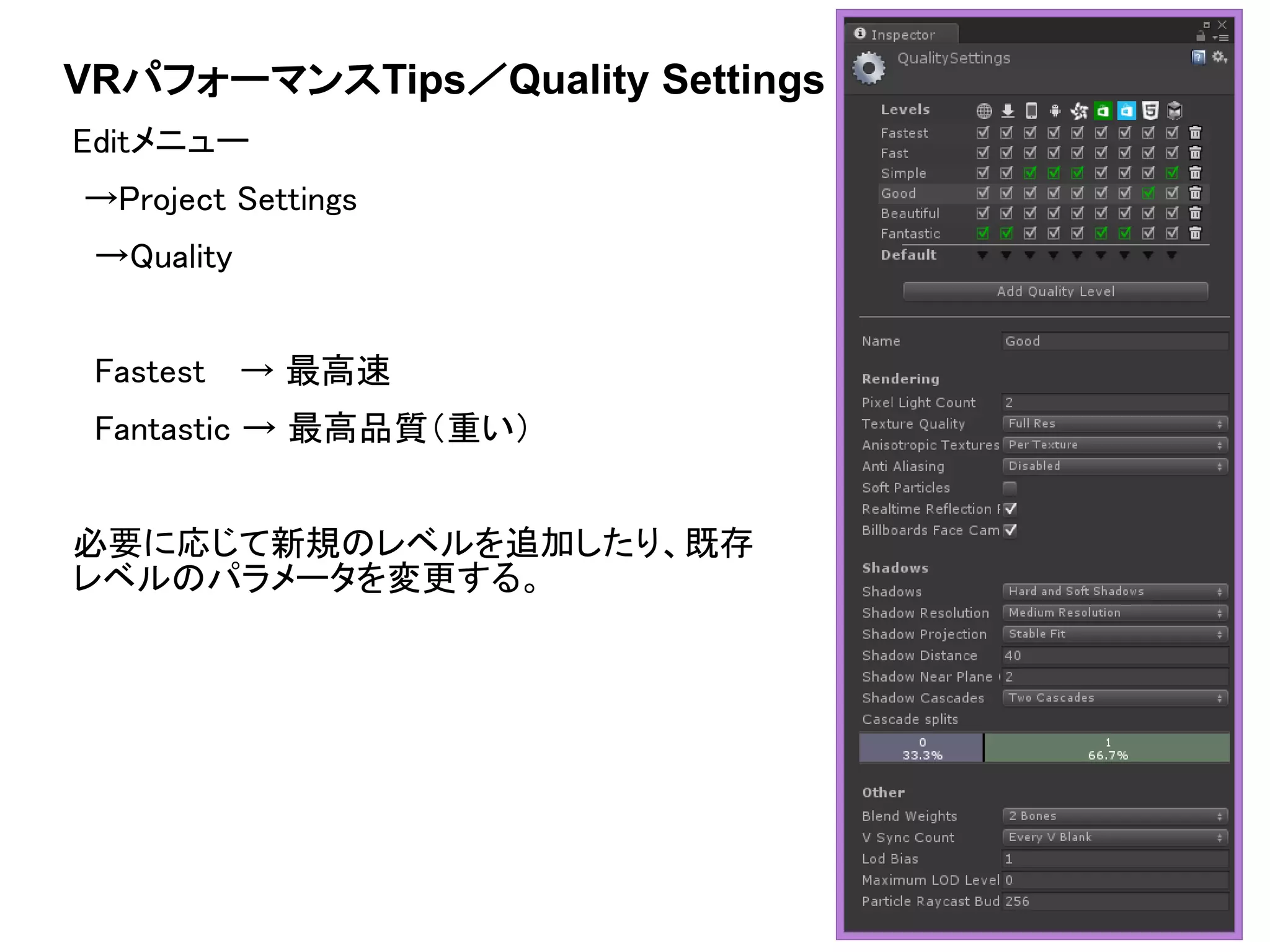Click the Lod Bias field showing 1
The height and width of the screenshot is (952, 1270).
[x=1115, y=859]
